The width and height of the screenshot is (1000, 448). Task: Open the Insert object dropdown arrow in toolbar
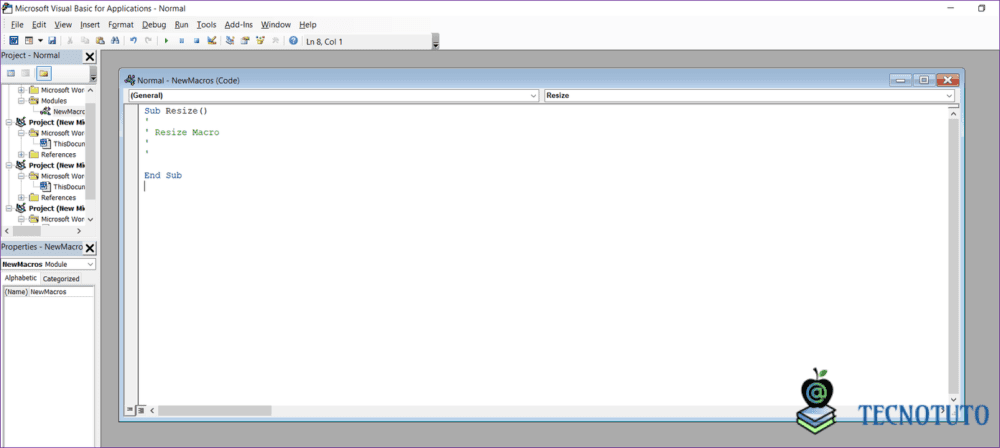40,40
